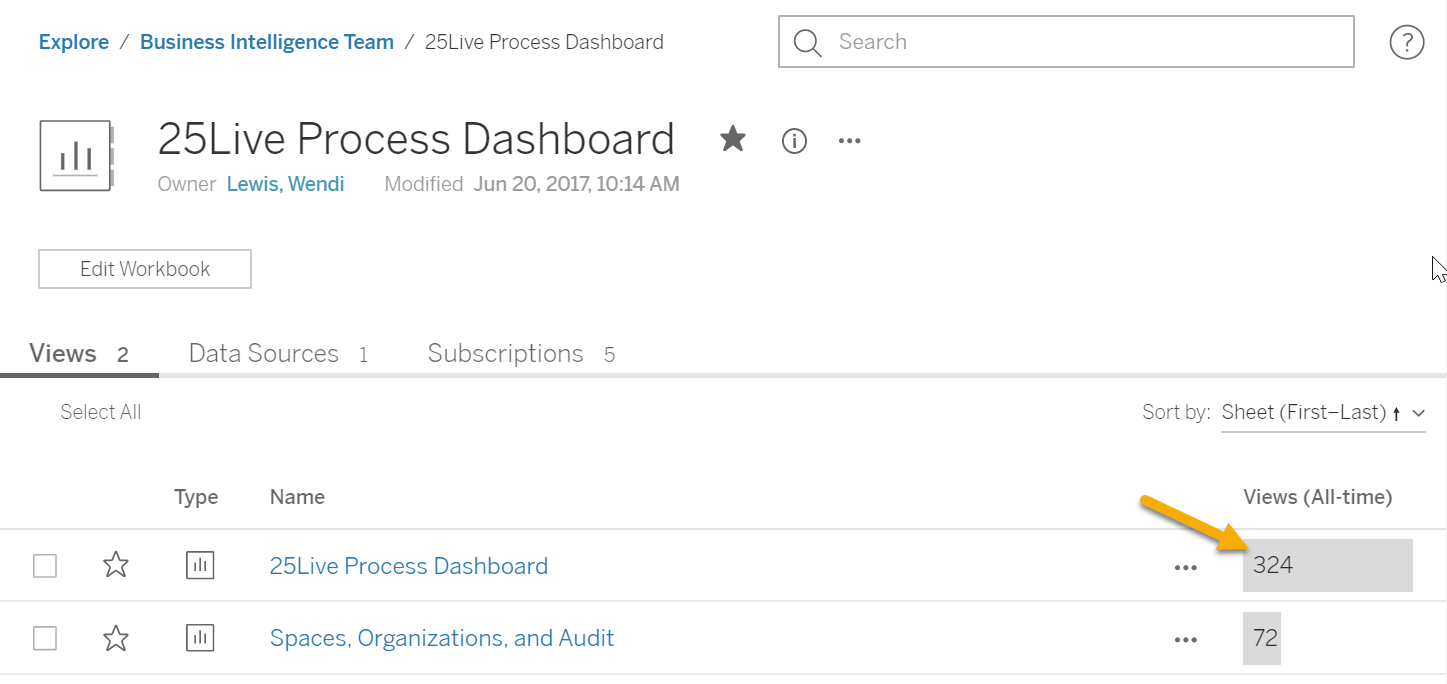Click the Edit Workbook button
Image resolution: width=1447 pixels, height=684 pixels.
point(145,269)
